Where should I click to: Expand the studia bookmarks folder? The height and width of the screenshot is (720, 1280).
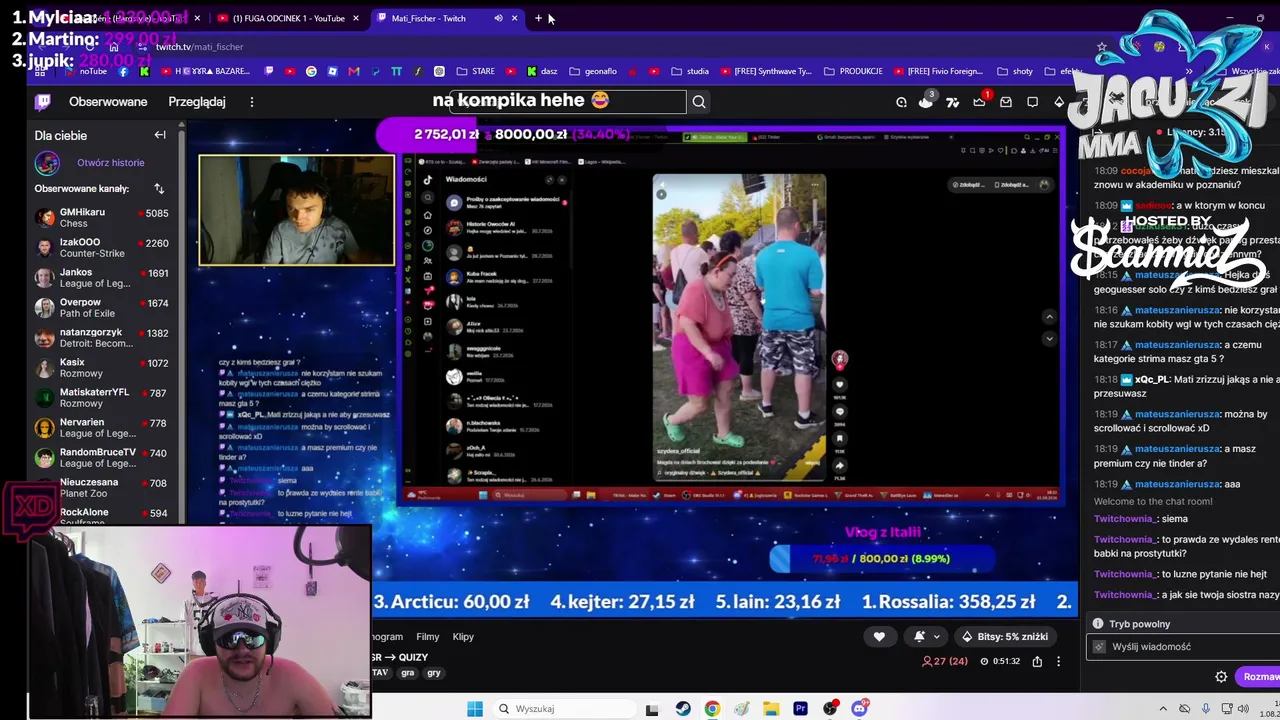pos(690,71)
